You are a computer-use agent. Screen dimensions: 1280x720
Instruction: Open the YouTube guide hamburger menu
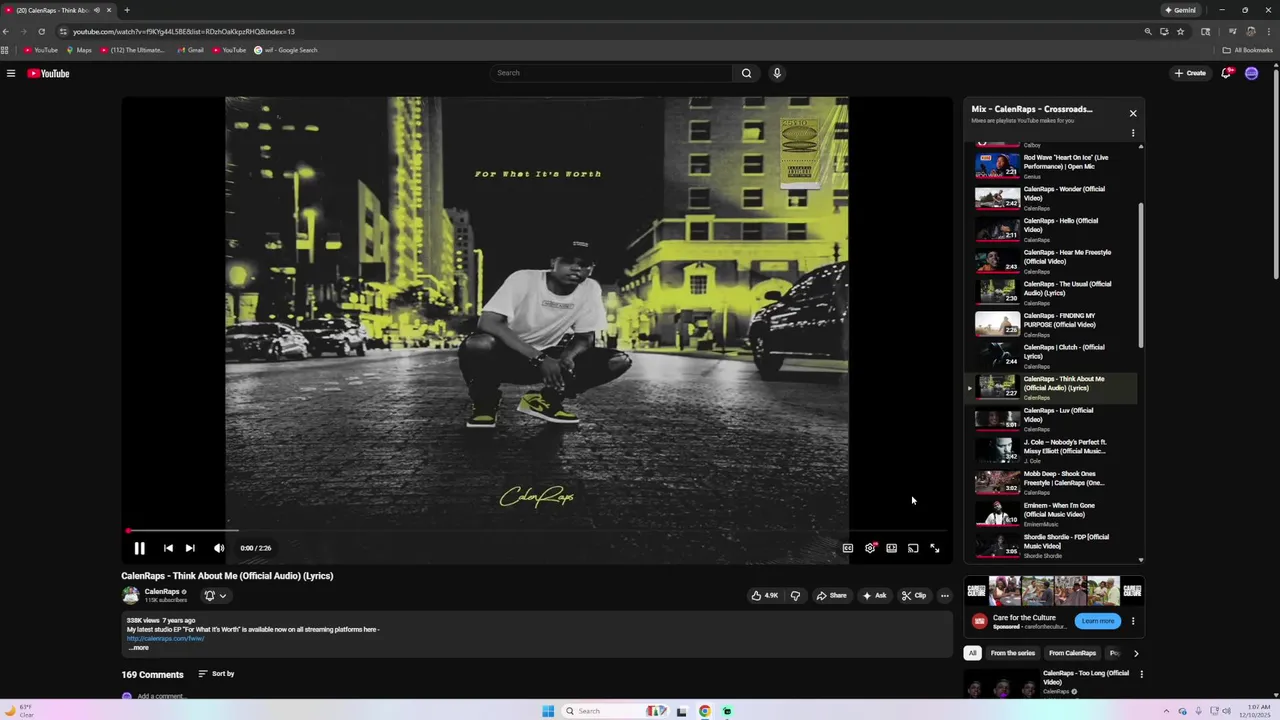click(11, 73)
